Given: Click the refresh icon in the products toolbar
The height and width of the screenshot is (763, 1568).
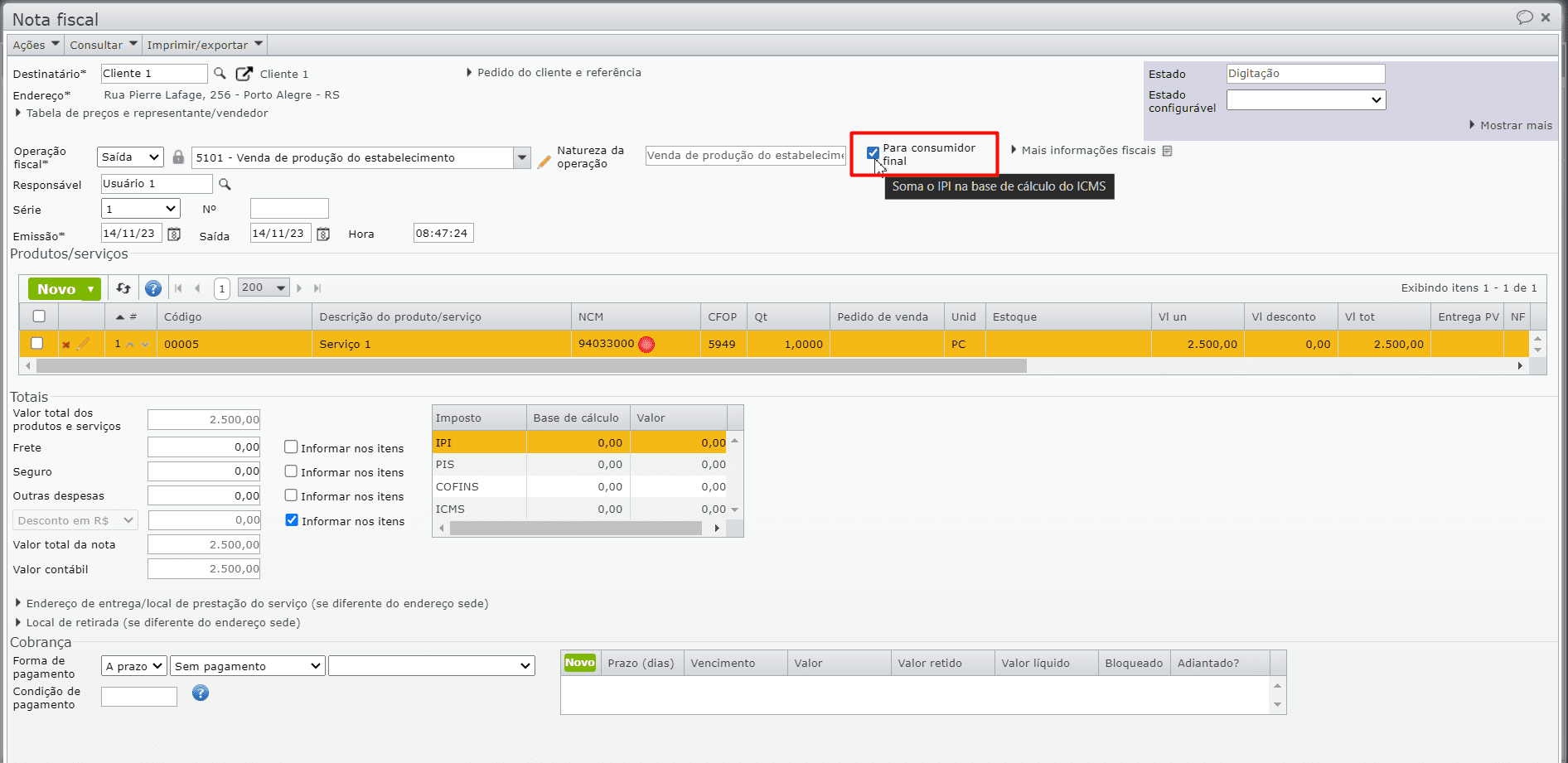Looking at the screenshot, I should click(x=123, y=288).
